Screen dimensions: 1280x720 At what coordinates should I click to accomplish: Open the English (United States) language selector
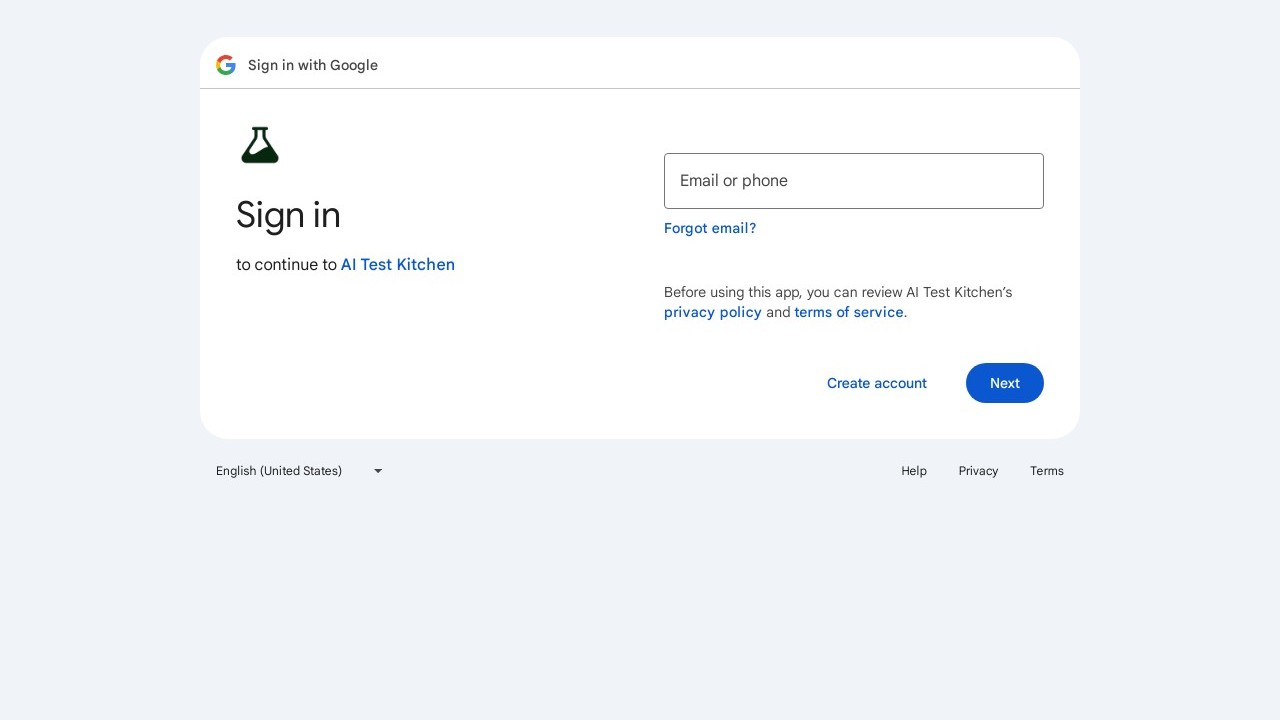click(x=279, y=471)
